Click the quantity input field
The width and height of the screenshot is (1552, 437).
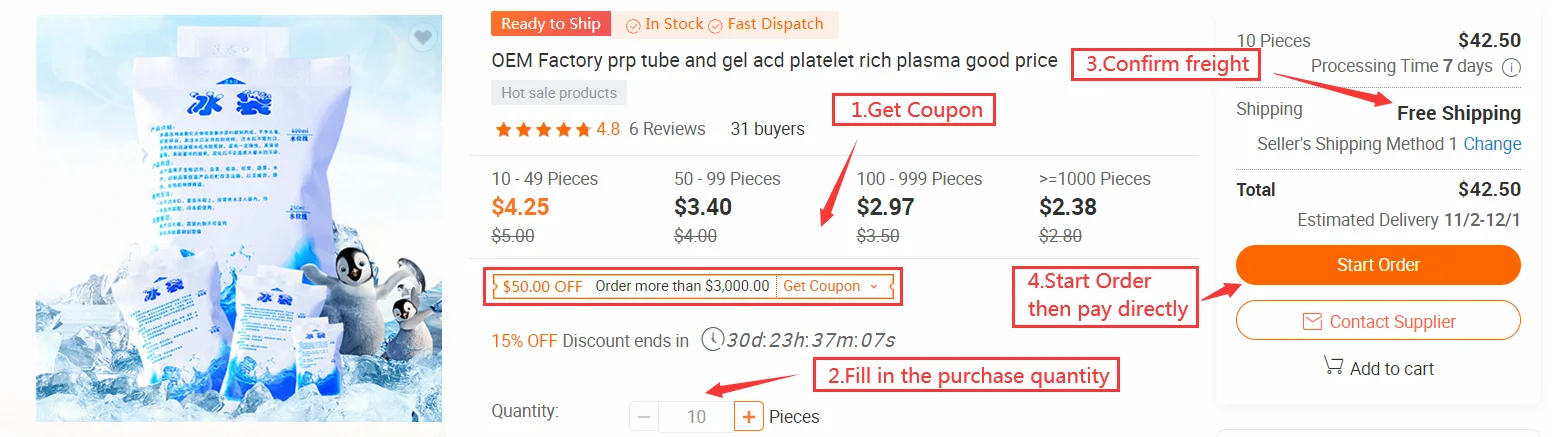click(x=696, y=416)
